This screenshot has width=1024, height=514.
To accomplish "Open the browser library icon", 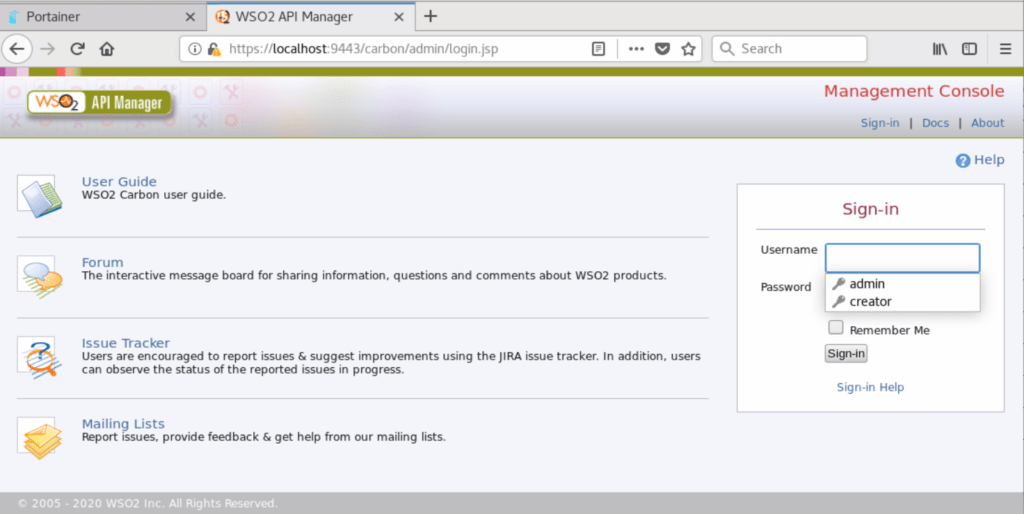I will pos(940,49).
